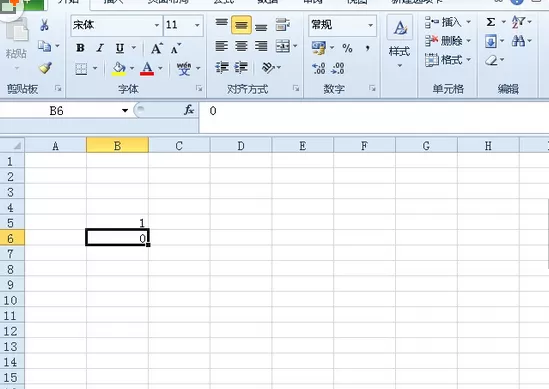Toggle bold formatting

[80, 48]
